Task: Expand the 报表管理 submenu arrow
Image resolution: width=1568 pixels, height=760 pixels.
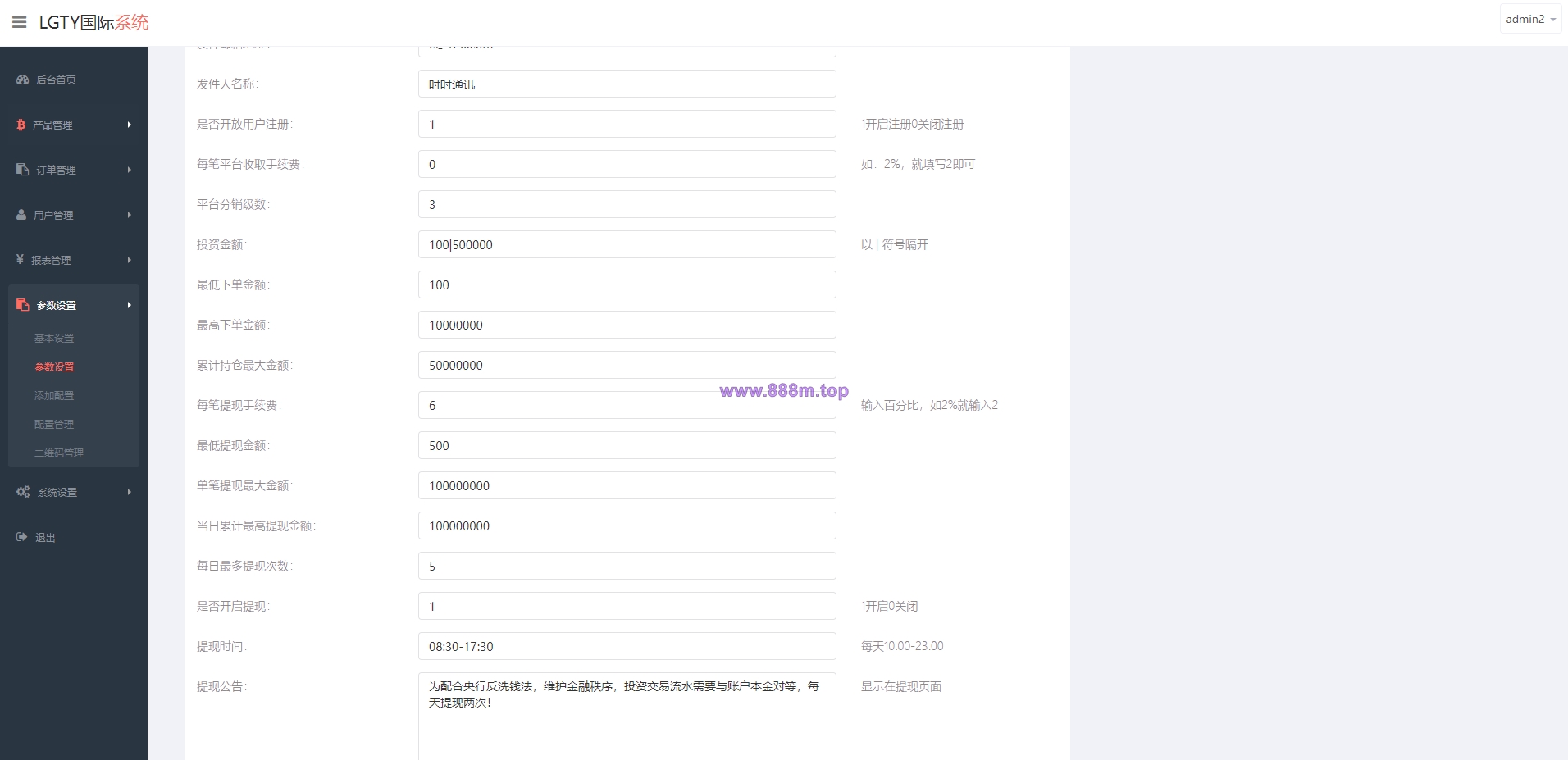Action: click(x=130, y=260)
